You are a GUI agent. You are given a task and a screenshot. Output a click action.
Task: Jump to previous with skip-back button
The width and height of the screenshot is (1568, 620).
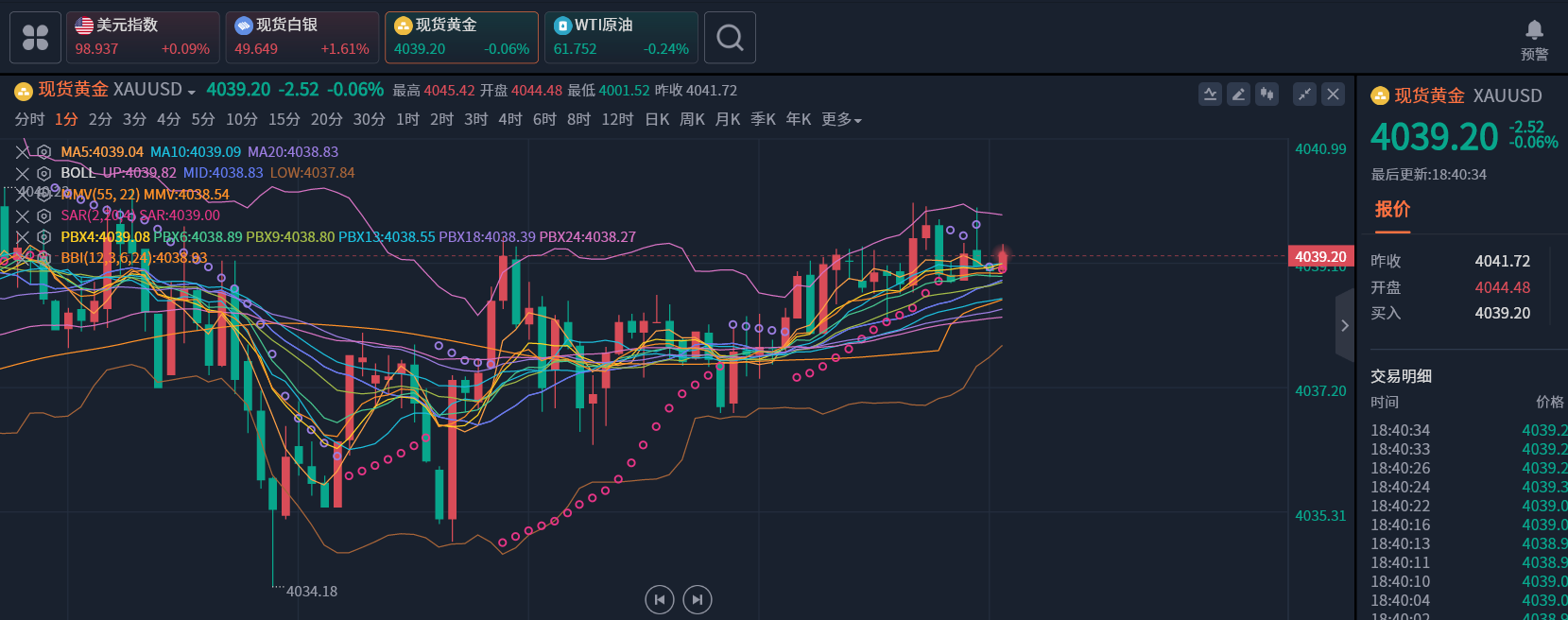click(x=660, y=599)
